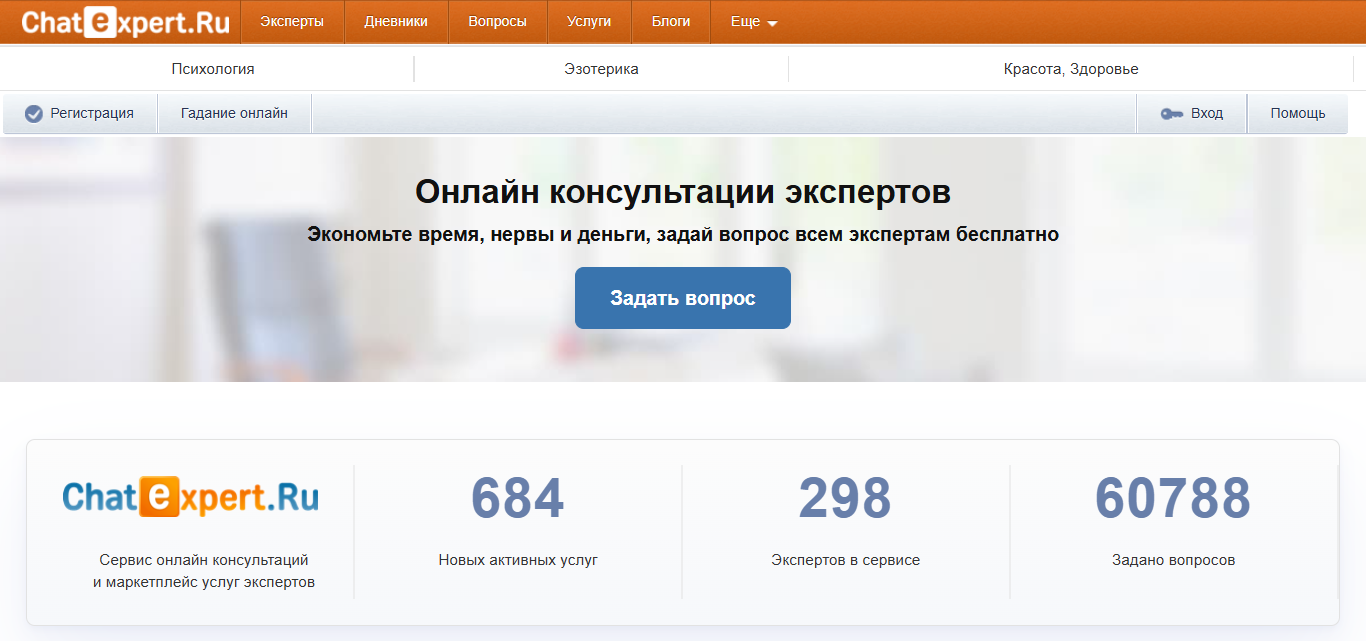Screen dimensions: 1366x641
Task: Go to the Вход login link
Action: point(1192,114)
